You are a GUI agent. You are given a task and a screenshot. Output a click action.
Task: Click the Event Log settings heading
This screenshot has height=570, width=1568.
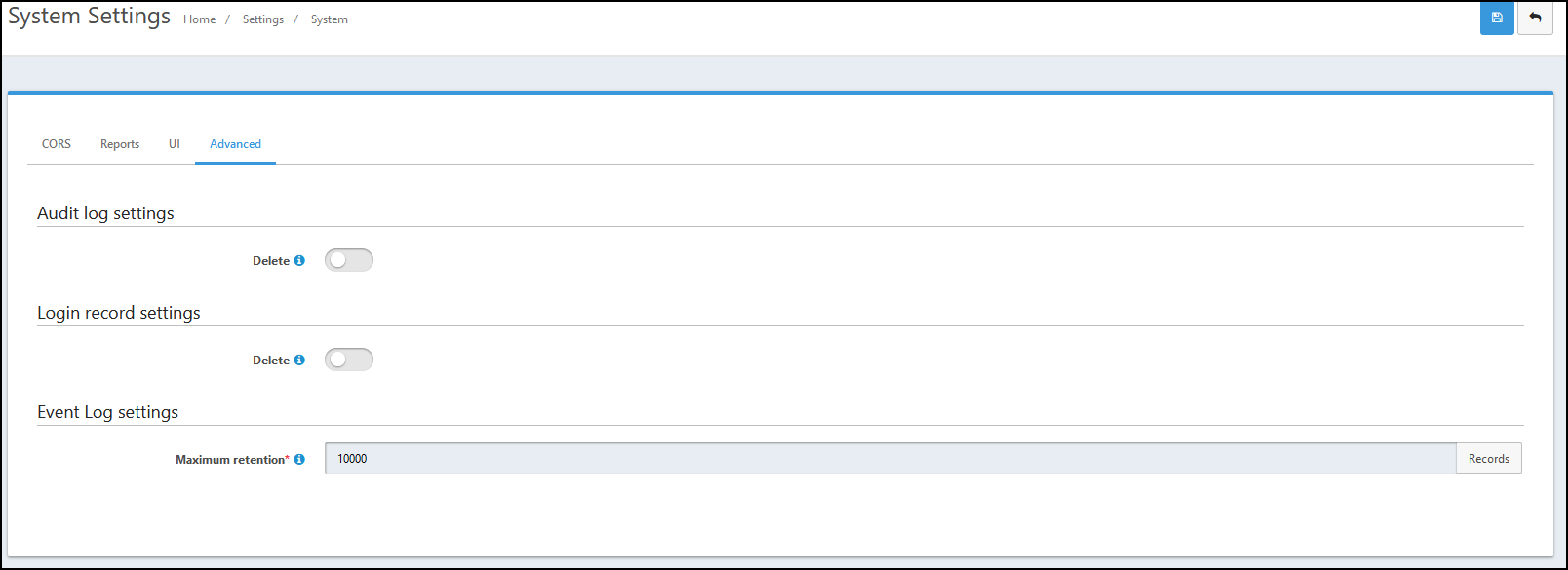pos(107,412)
